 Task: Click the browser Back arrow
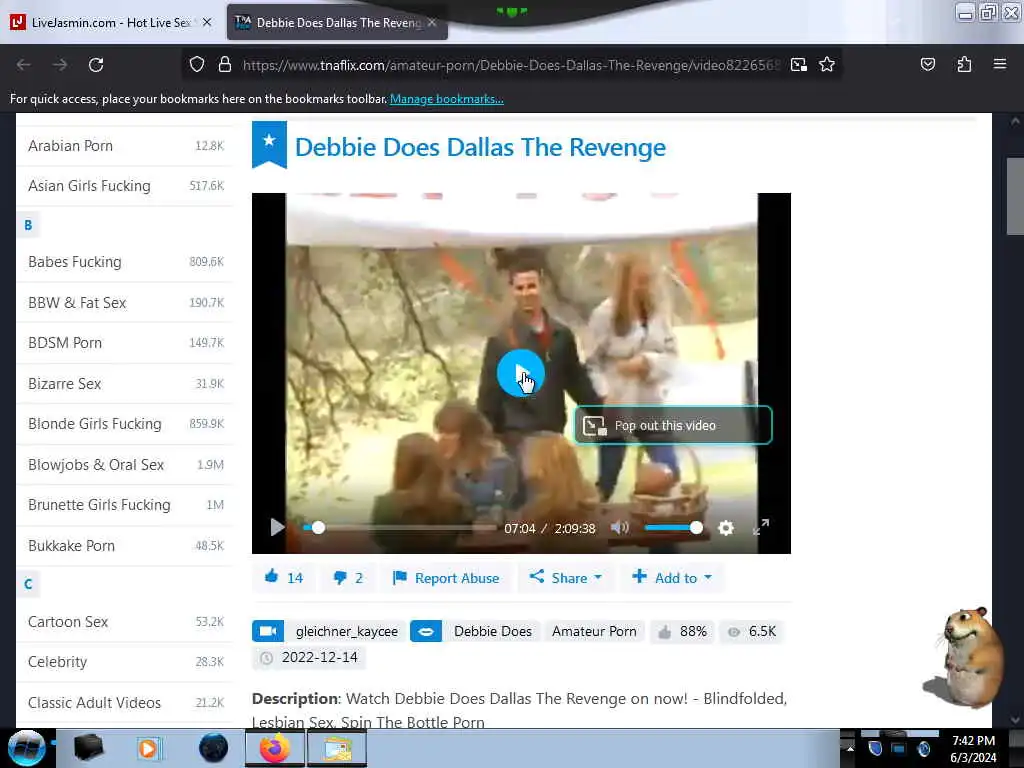point(24,65)
